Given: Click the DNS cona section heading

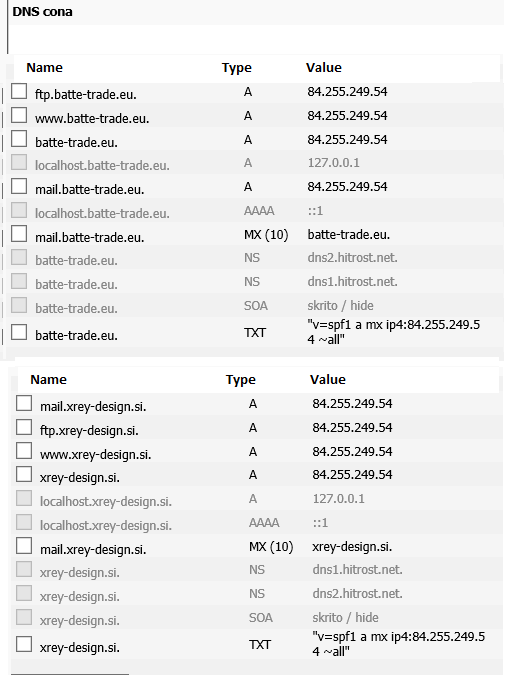Looking at the screenshot, I should (x=42, y=12).
